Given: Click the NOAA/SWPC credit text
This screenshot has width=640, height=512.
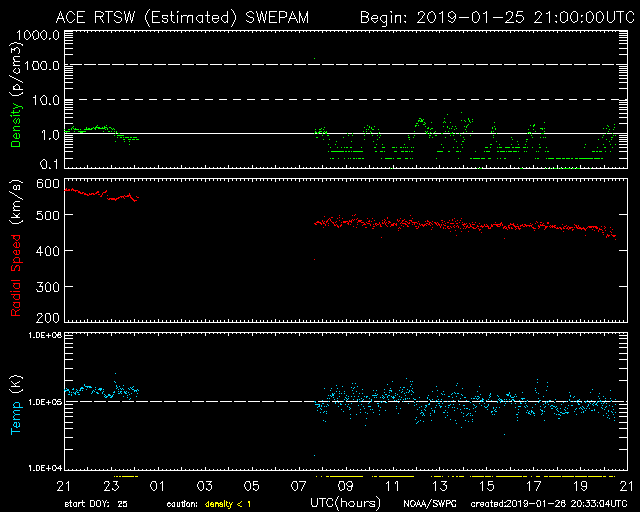Looking at the screenshot, I should 428,503.
